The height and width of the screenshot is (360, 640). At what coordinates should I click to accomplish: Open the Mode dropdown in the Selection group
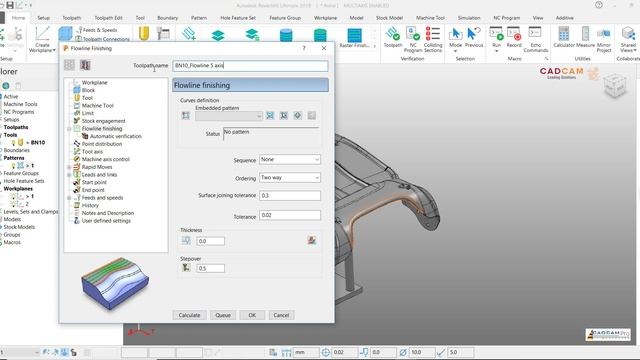455,51
